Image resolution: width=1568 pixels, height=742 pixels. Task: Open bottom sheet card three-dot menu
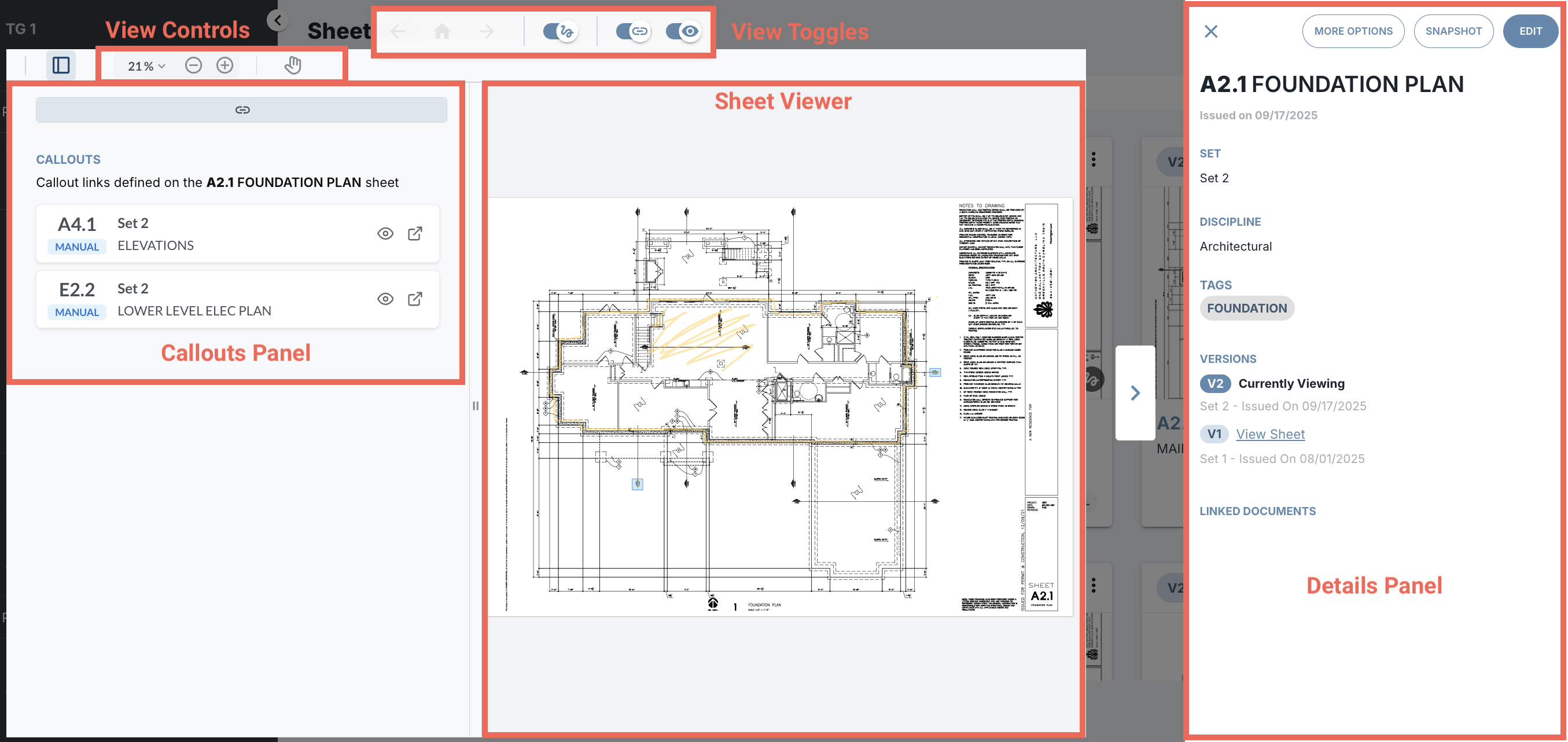pyautogui.click(x=1094, y=586)
